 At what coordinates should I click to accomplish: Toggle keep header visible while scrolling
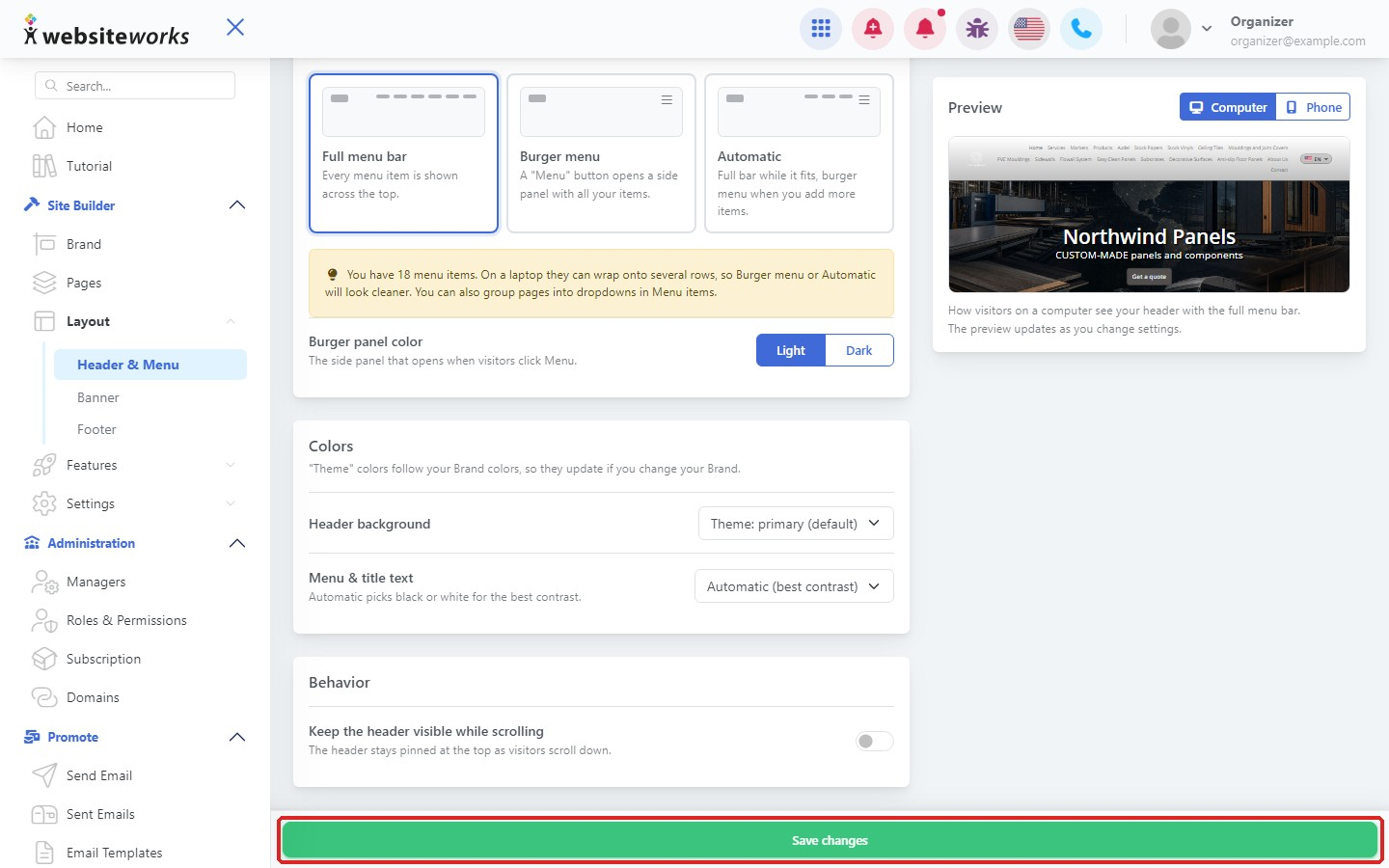[x=875, y=741]
